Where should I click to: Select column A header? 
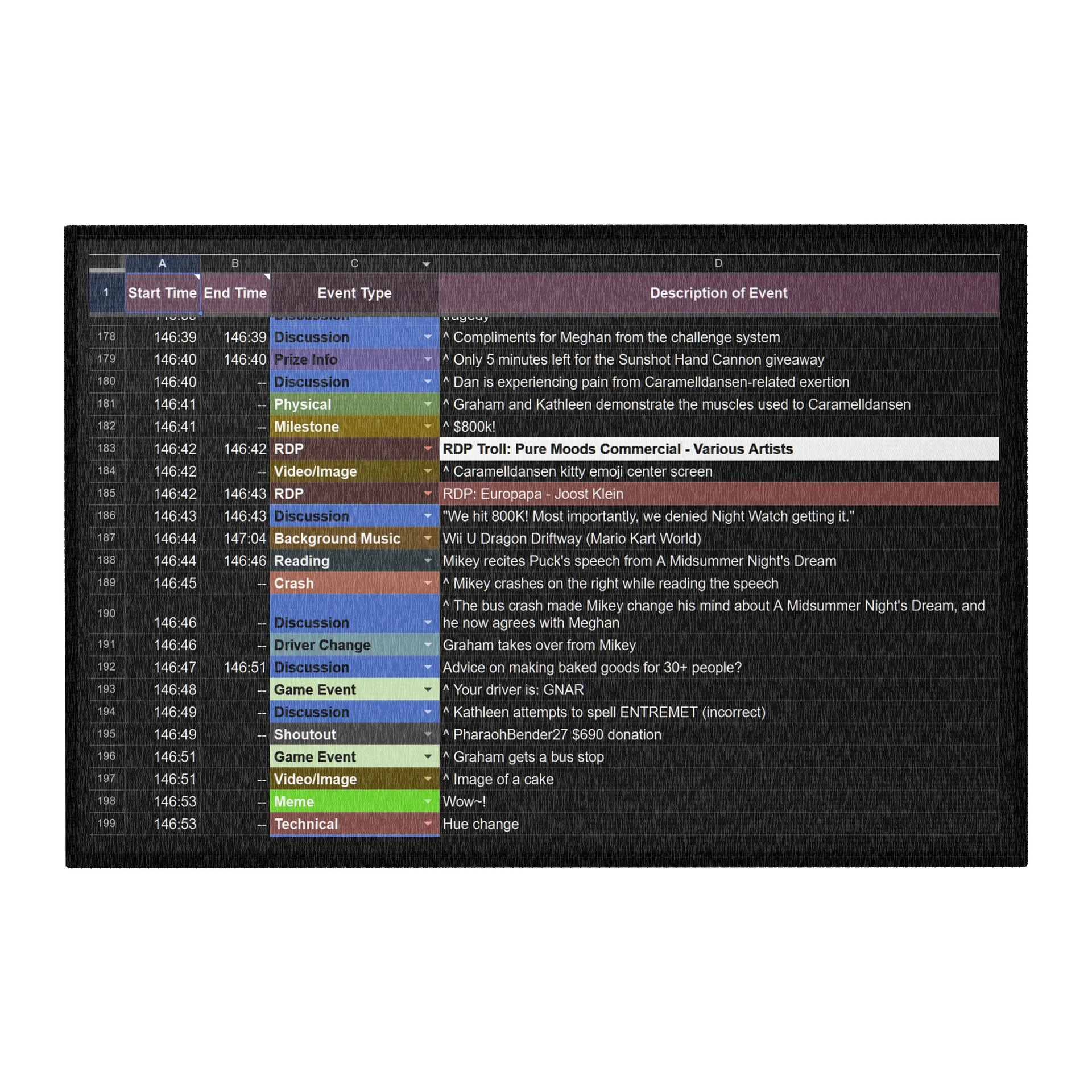162,263
